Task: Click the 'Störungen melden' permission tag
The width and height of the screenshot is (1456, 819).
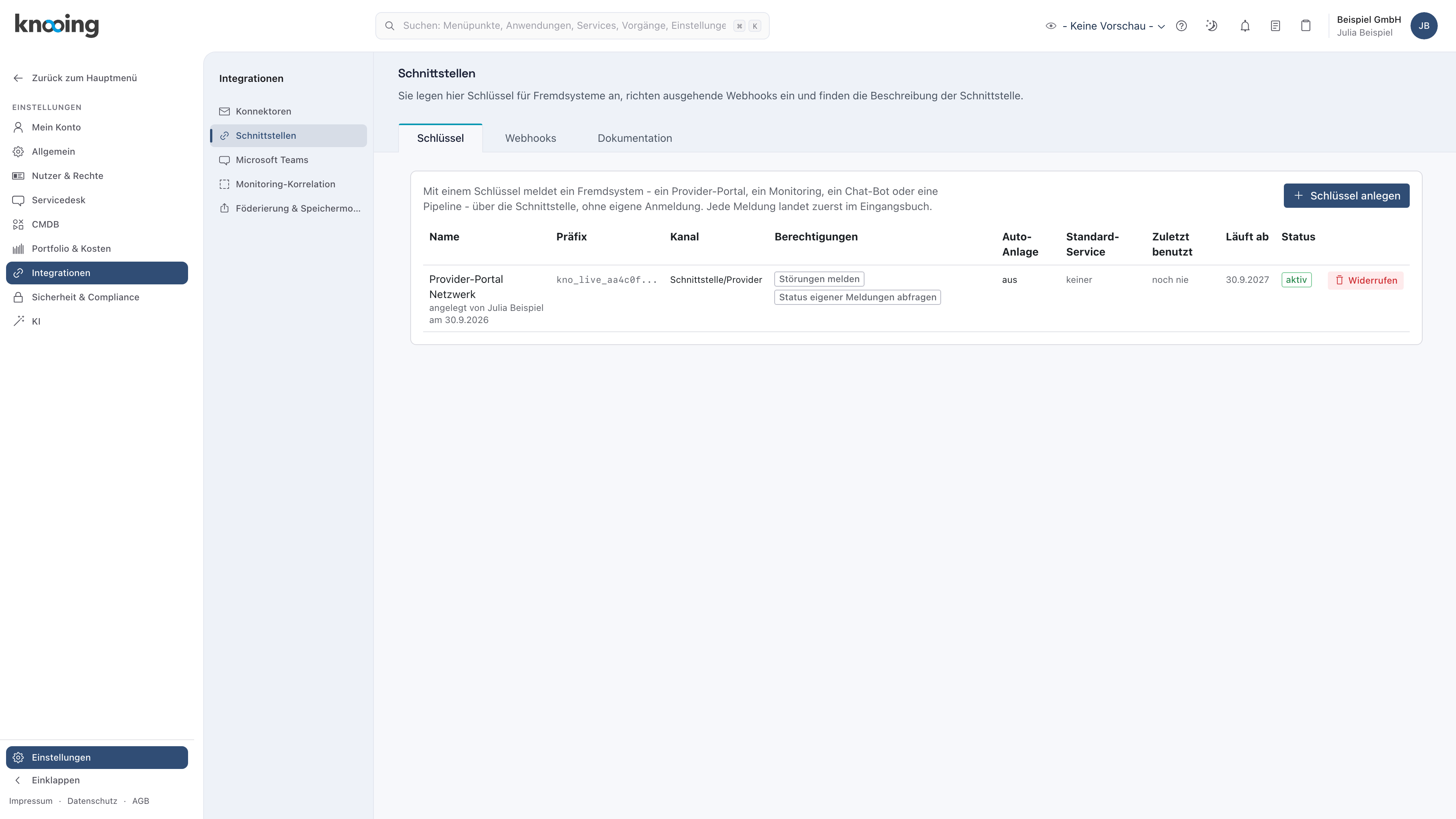Action: 819,279
